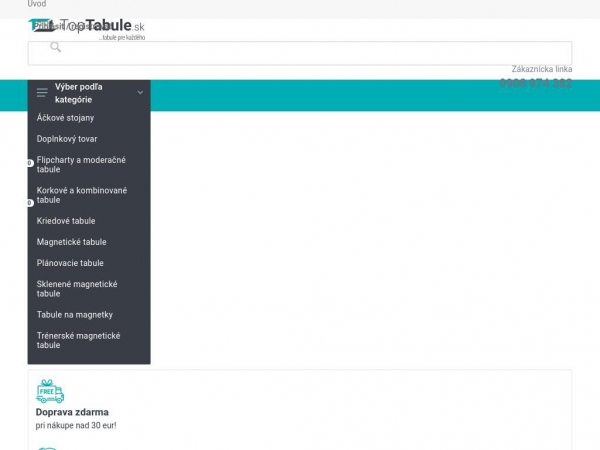Expand the category chooser chevron
This screenshot has height=450, width=600.
click(140, 92)
